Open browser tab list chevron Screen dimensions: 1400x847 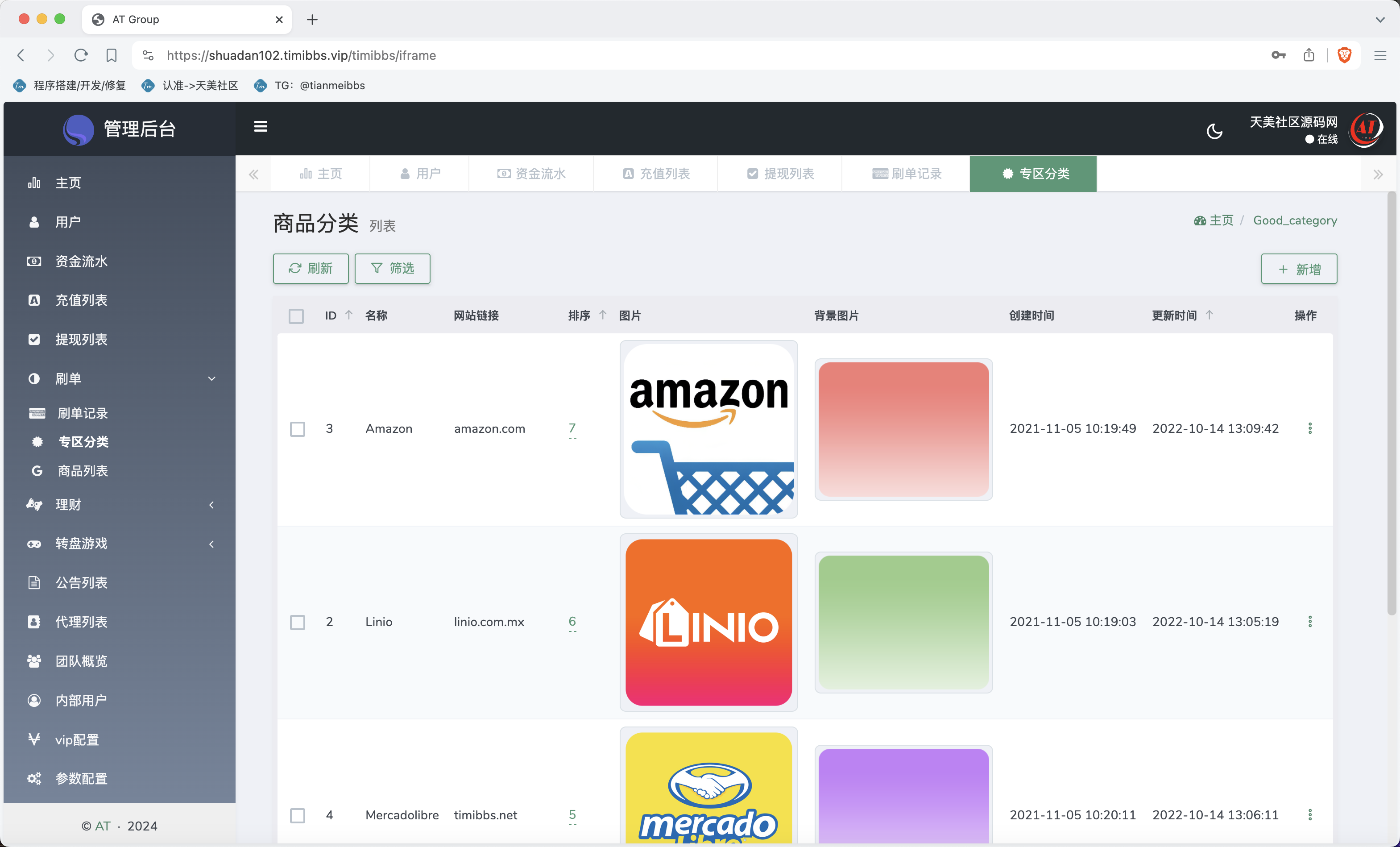coord(1379,19)
